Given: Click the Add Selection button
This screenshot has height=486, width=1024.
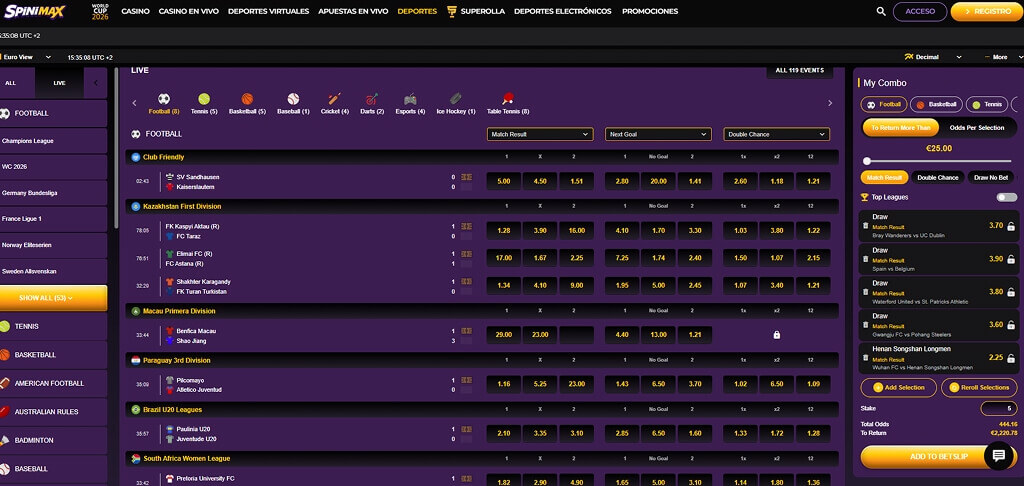Looking at the screenshot, I should pyautogui.click(x=899, y=387).
